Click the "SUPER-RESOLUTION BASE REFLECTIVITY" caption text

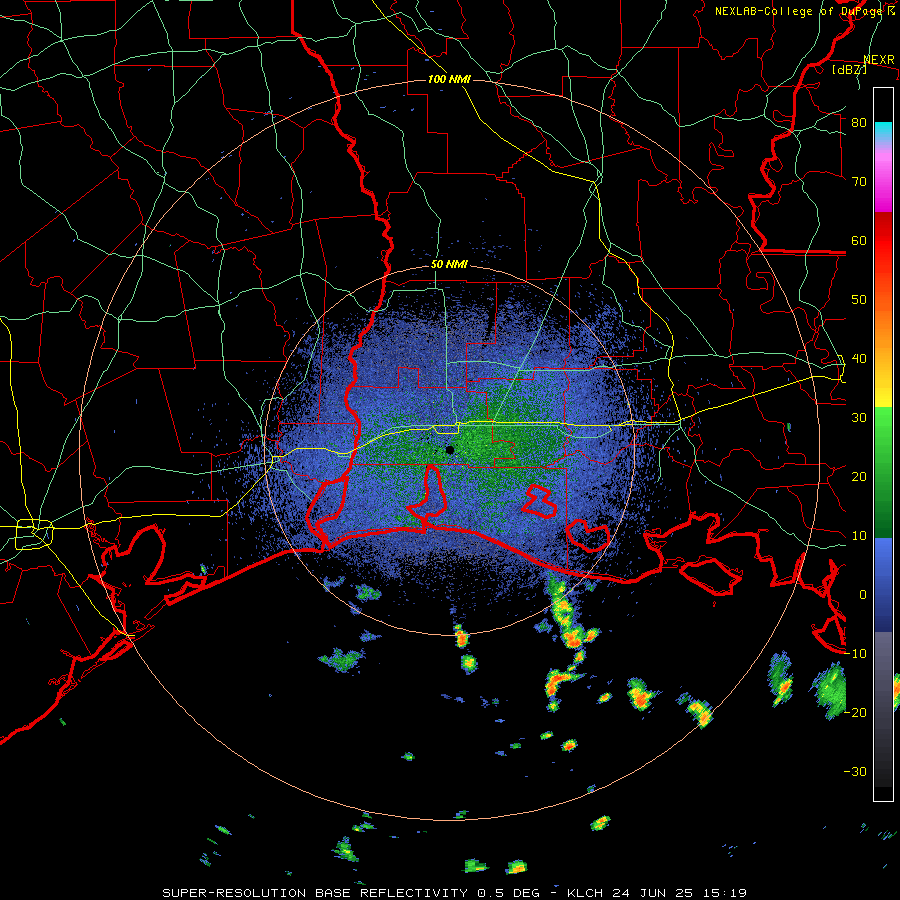pos(315,893)
